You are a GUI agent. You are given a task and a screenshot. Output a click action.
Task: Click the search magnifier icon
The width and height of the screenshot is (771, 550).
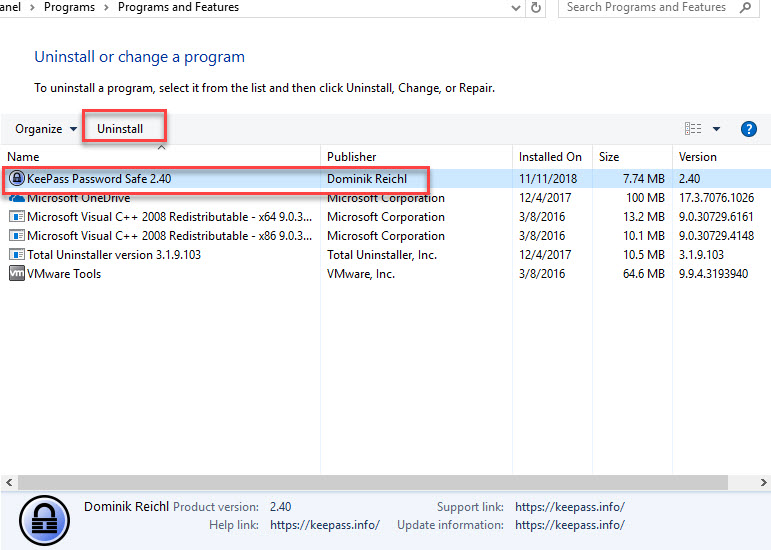point(746,7)
